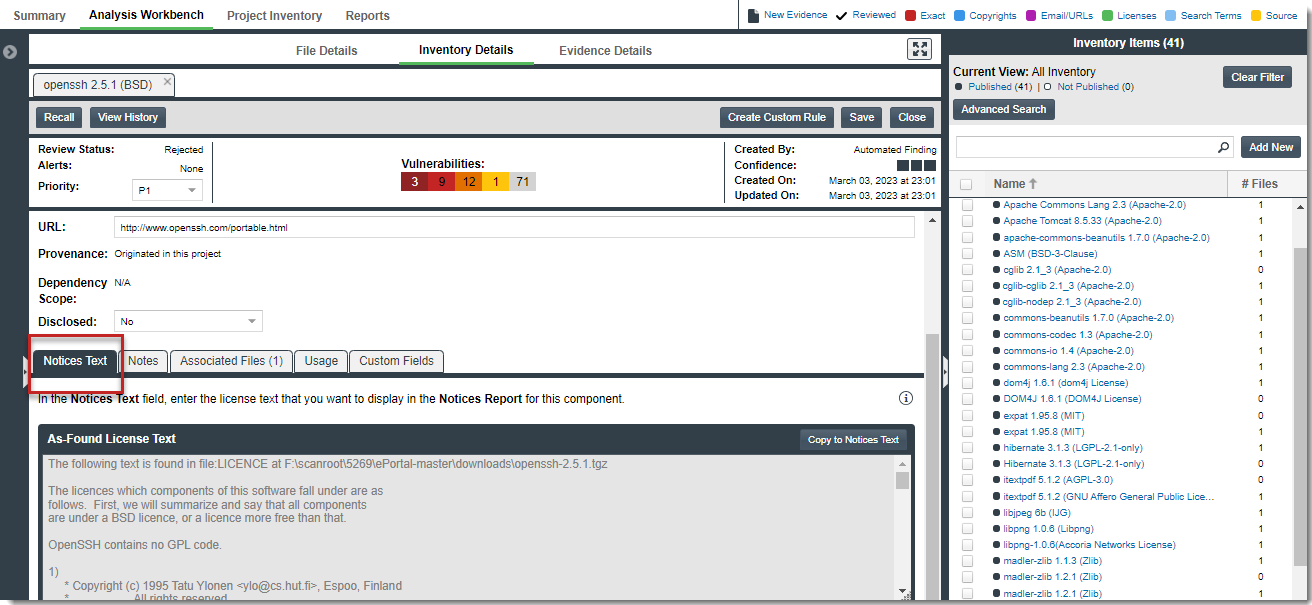The width and height of the screenshot is (1312, 605).
Task: Open madler-zlib 1.1.3 (Zlib) inventory item
Action: (x=1052, y=560)
